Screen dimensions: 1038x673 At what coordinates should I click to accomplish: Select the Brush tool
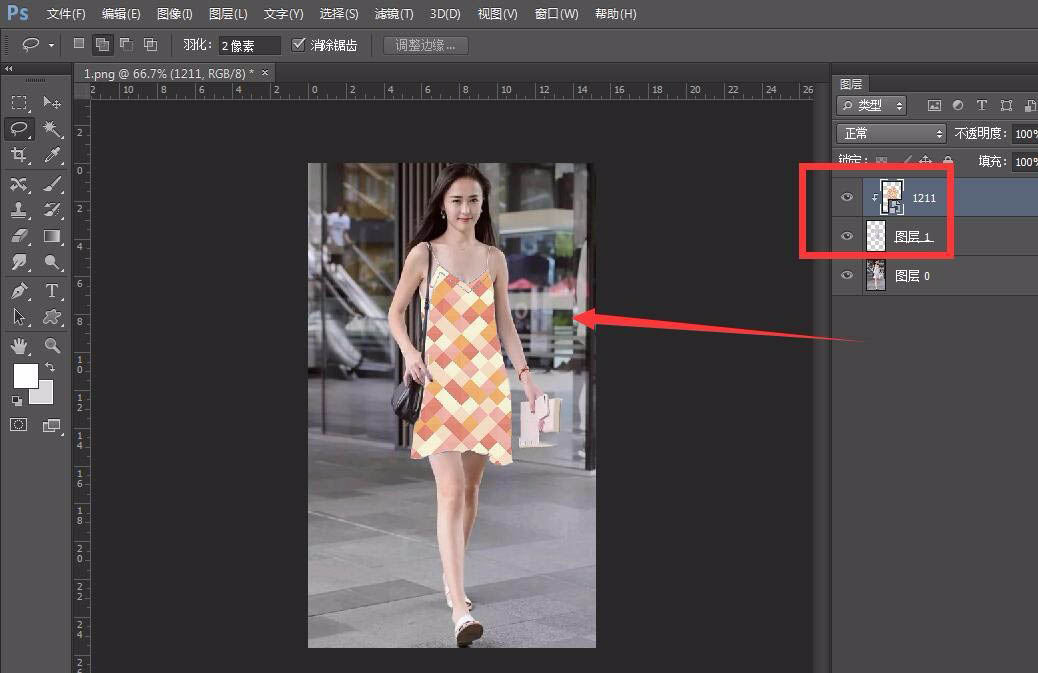tap(52, 183)
